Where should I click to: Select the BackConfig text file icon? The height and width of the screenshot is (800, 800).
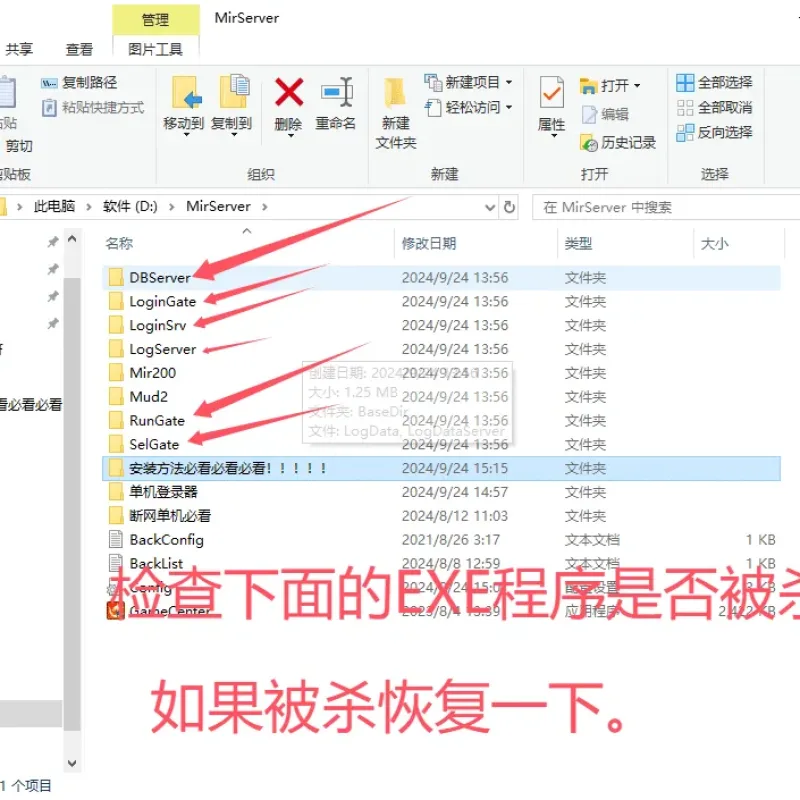point(116,539)
